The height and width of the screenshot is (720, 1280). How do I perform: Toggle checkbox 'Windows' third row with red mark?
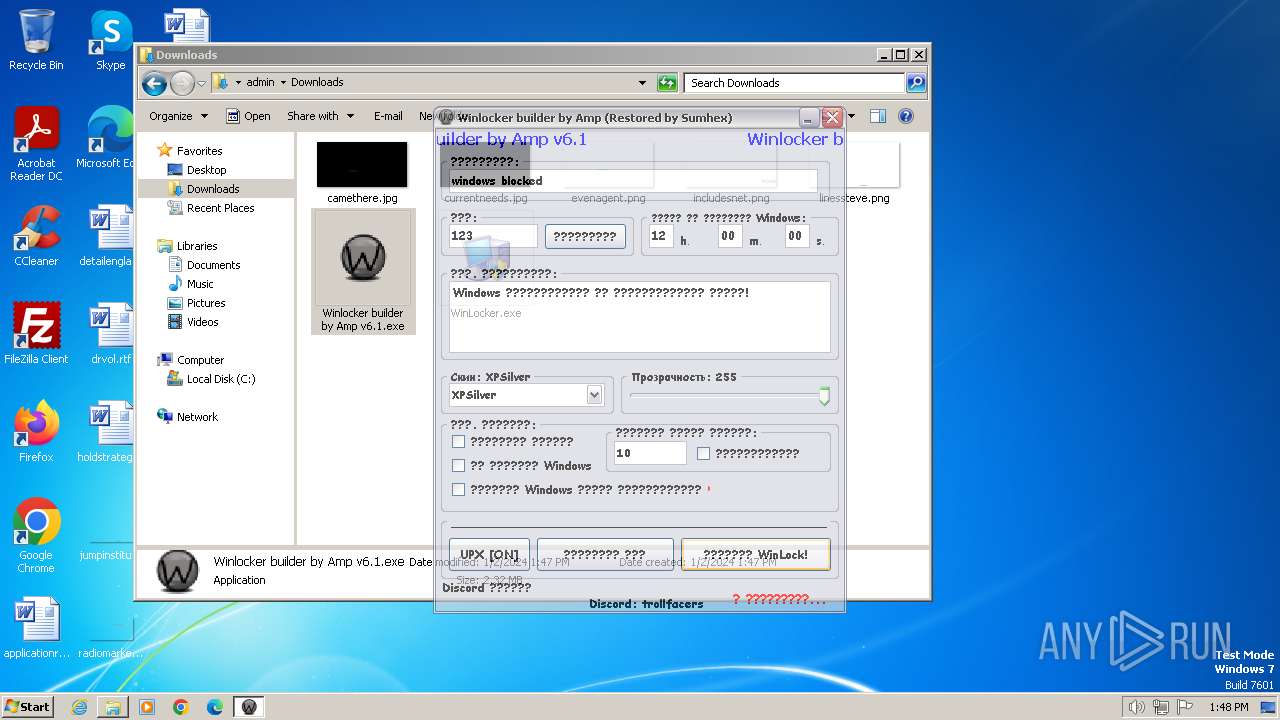458,489
